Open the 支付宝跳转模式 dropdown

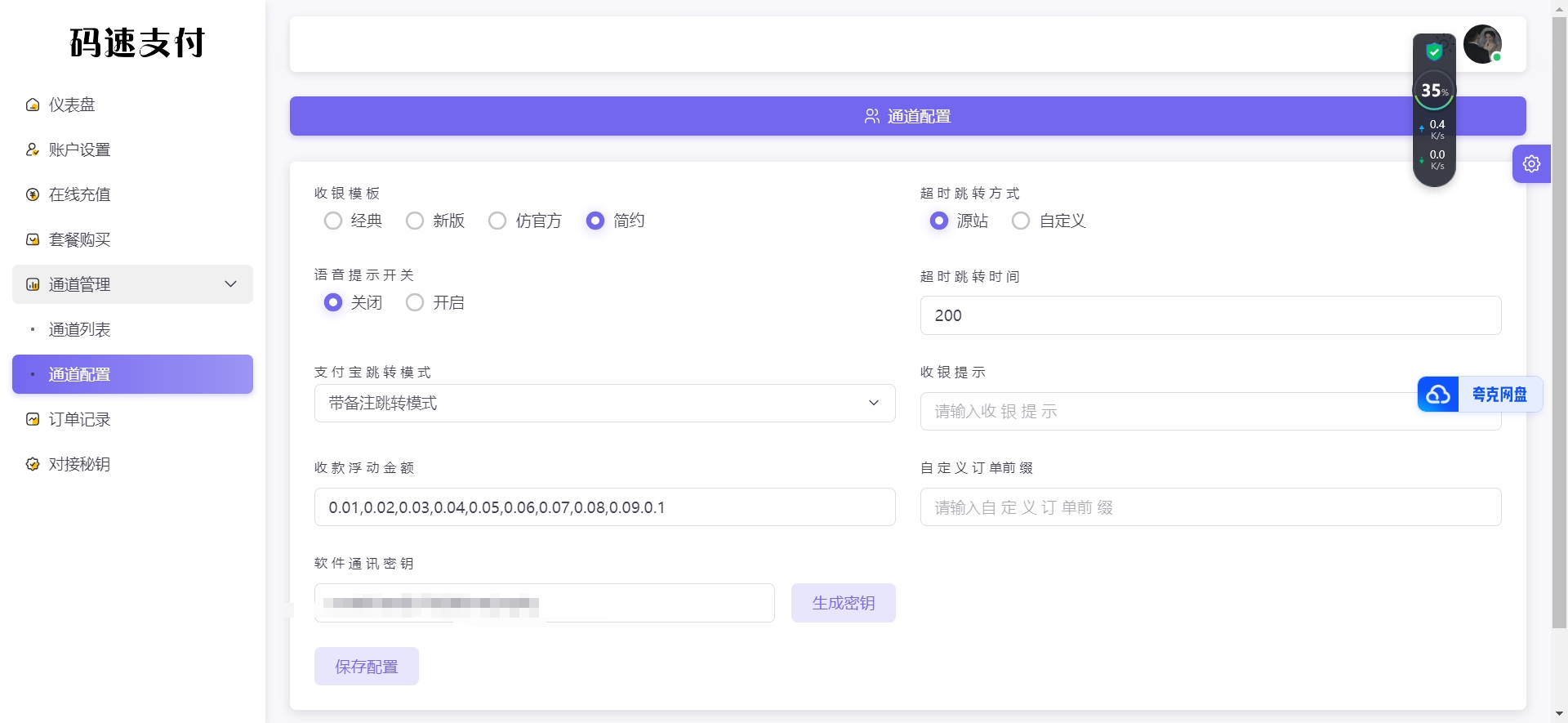coord(604,403)
